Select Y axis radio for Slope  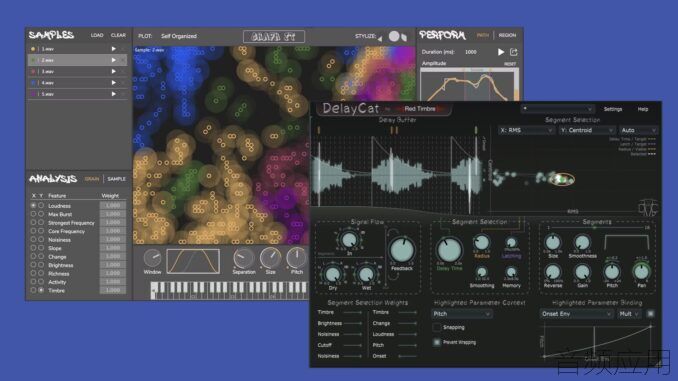click(41, 248)
